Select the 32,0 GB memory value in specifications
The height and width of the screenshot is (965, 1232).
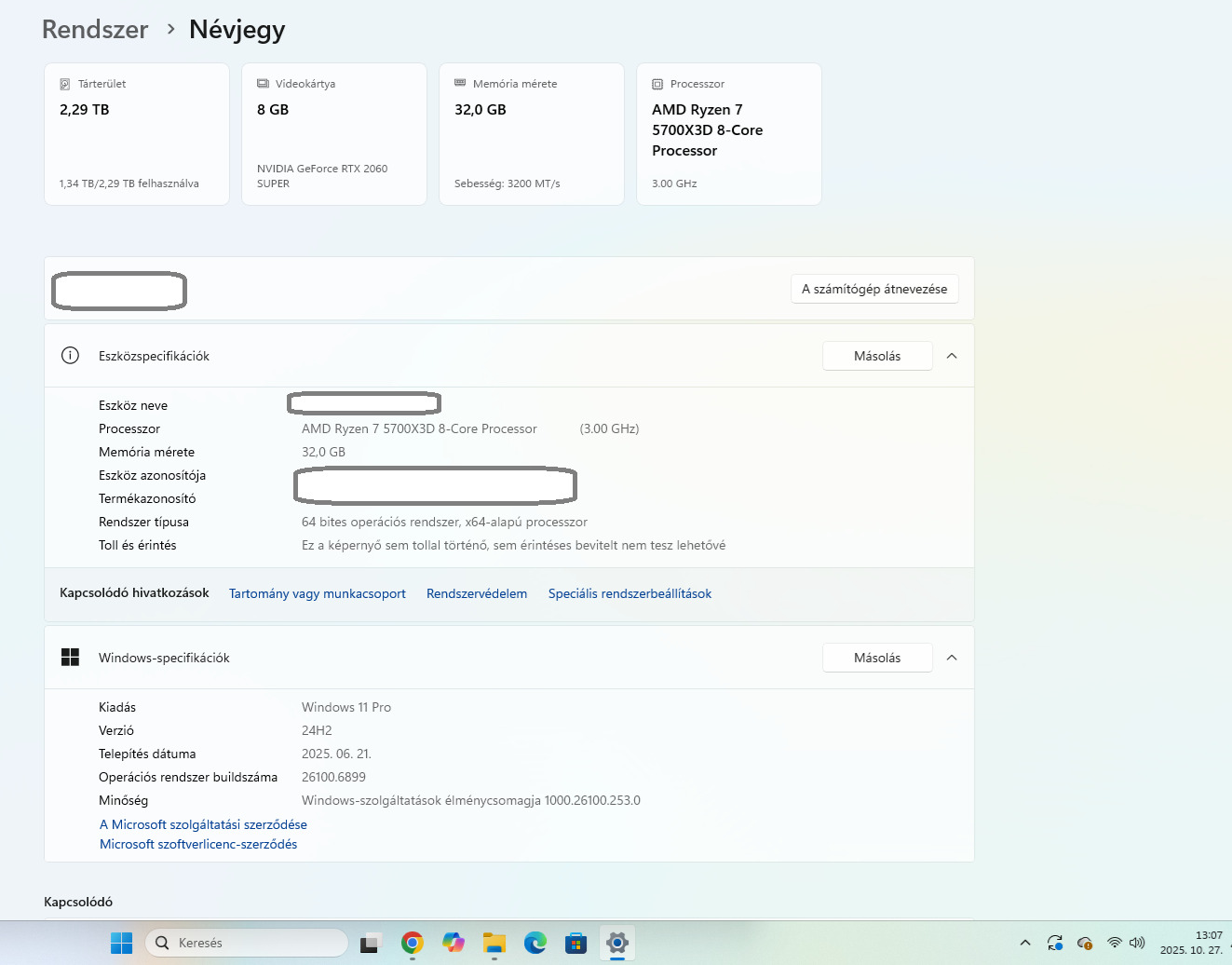pyautogui.click(x=323, y=452)
